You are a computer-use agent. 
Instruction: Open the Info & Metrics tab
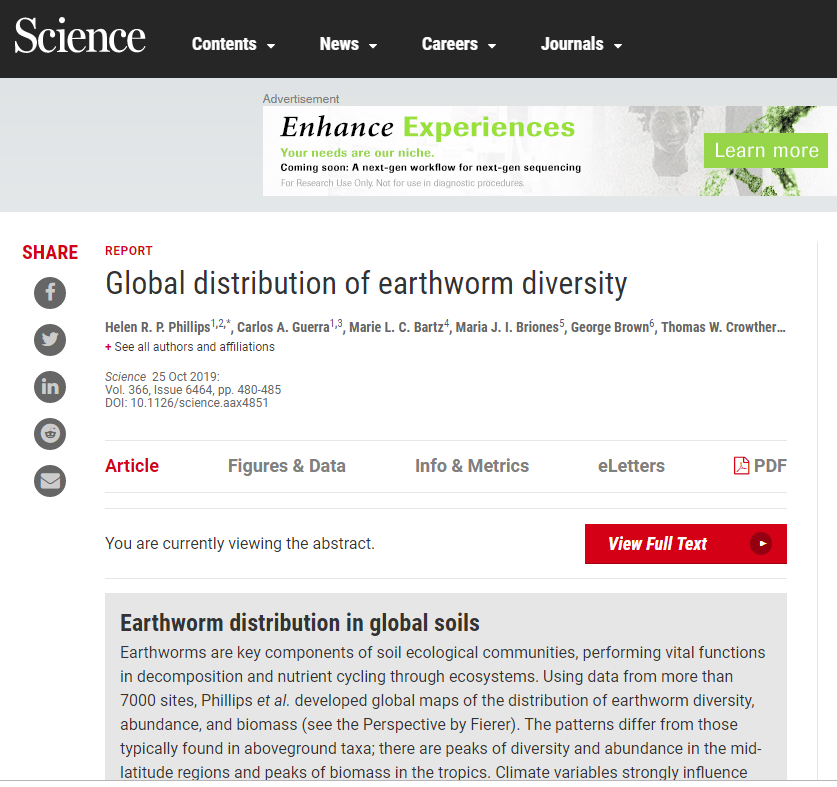(472, 466)
